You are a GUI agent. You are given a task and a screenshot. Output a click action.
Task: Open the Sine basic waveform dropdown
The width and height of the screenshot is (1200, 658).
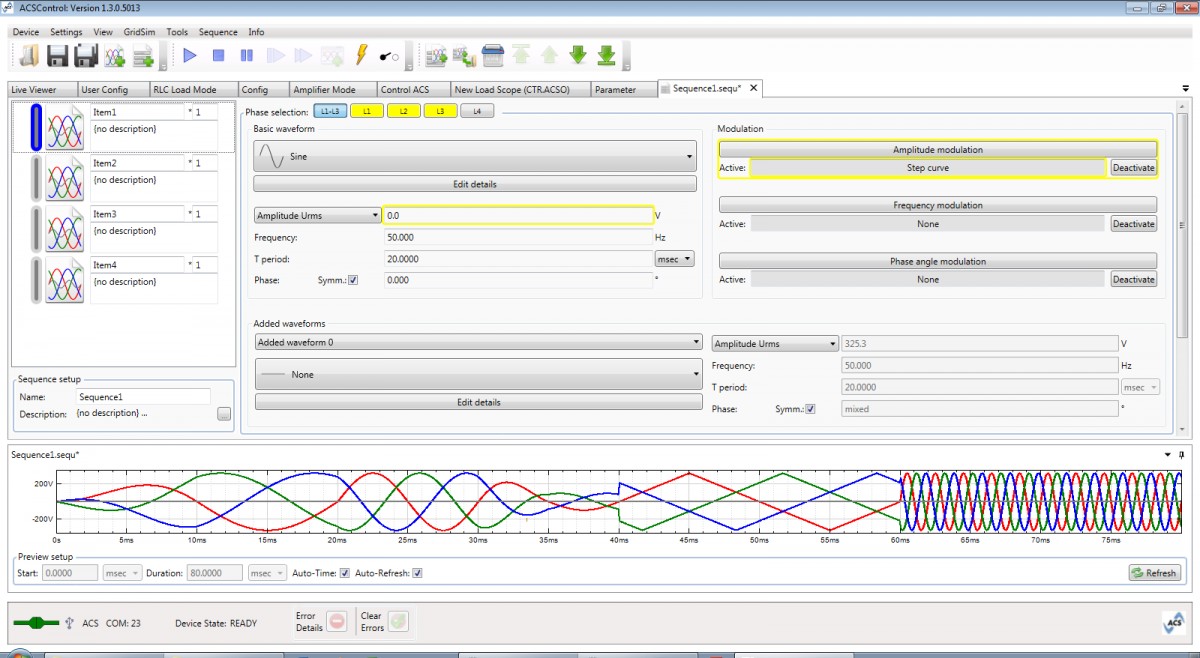pyautogui.click(x=475, y=156)
